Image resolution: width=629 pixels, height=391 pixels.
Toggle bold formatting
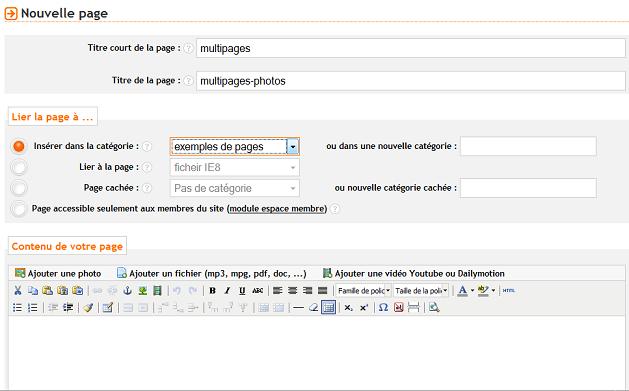tap(213, 290)
